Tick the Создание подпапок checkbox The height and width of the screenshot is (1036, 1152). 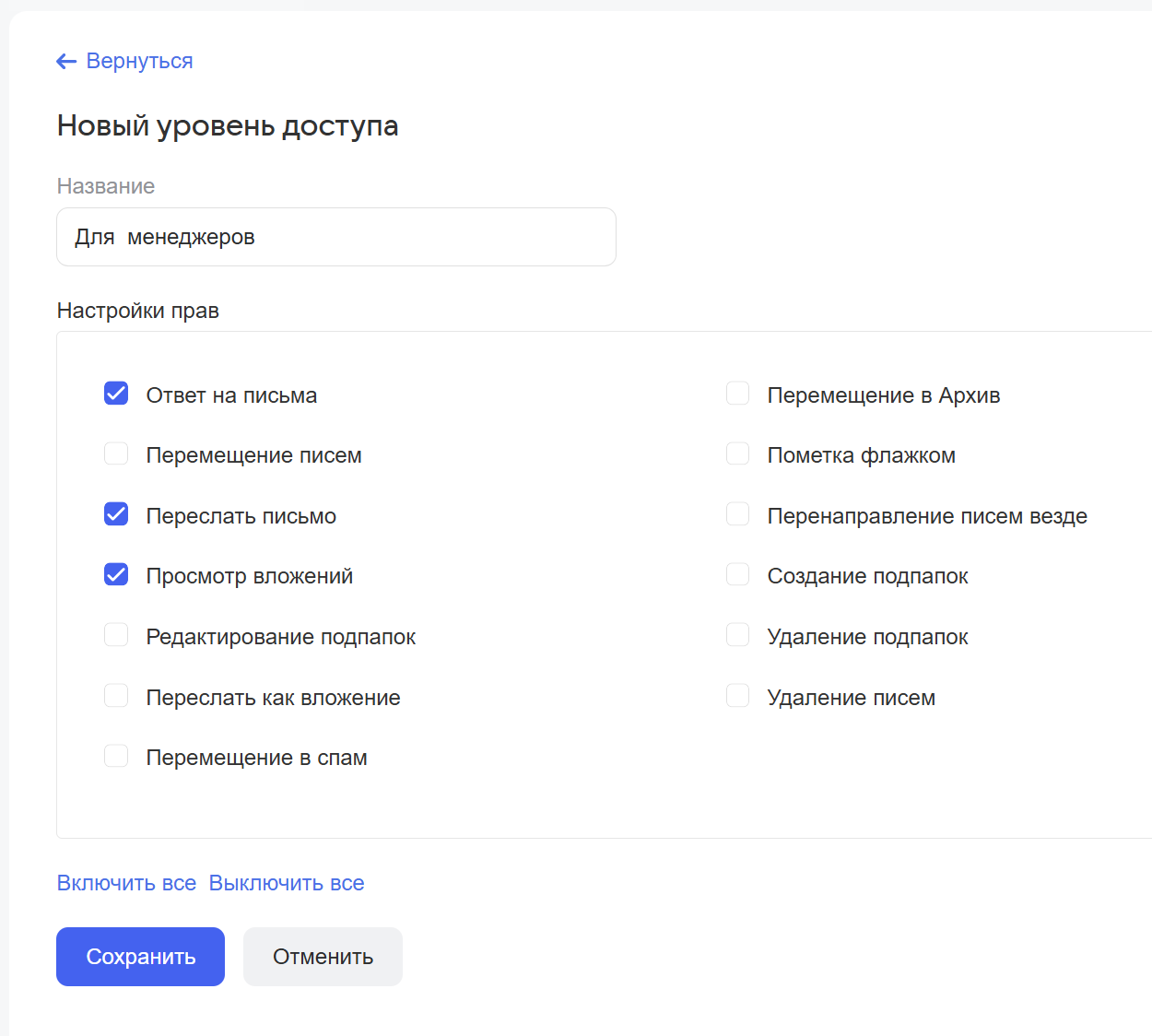click(737, 575)
